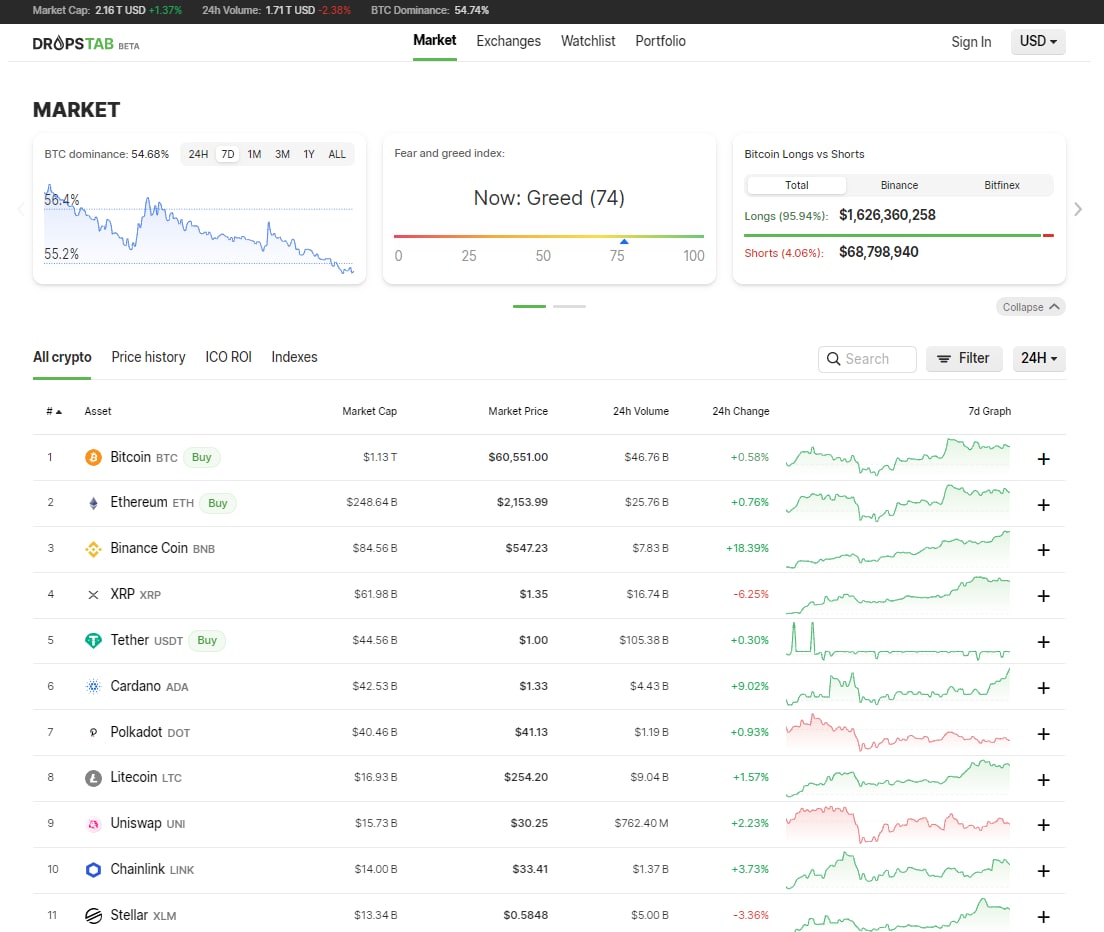
Task: Open the Market nav tab
Action: [434, 41]
